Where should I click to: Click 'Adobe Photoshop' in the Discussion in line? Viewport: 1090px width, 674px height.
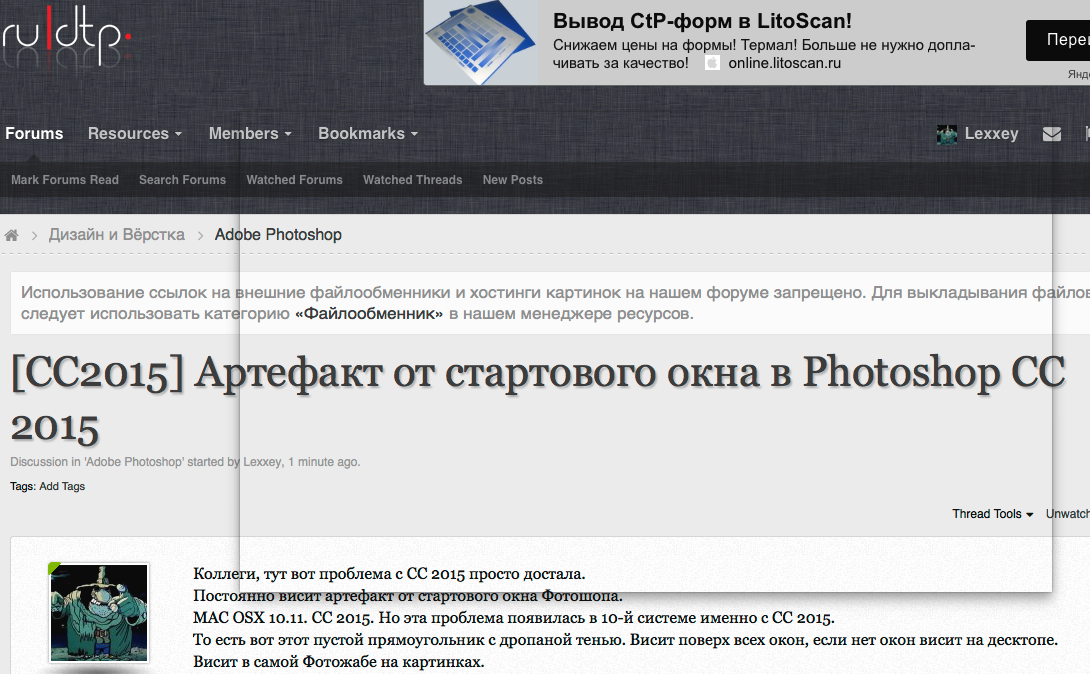point(134,462)
